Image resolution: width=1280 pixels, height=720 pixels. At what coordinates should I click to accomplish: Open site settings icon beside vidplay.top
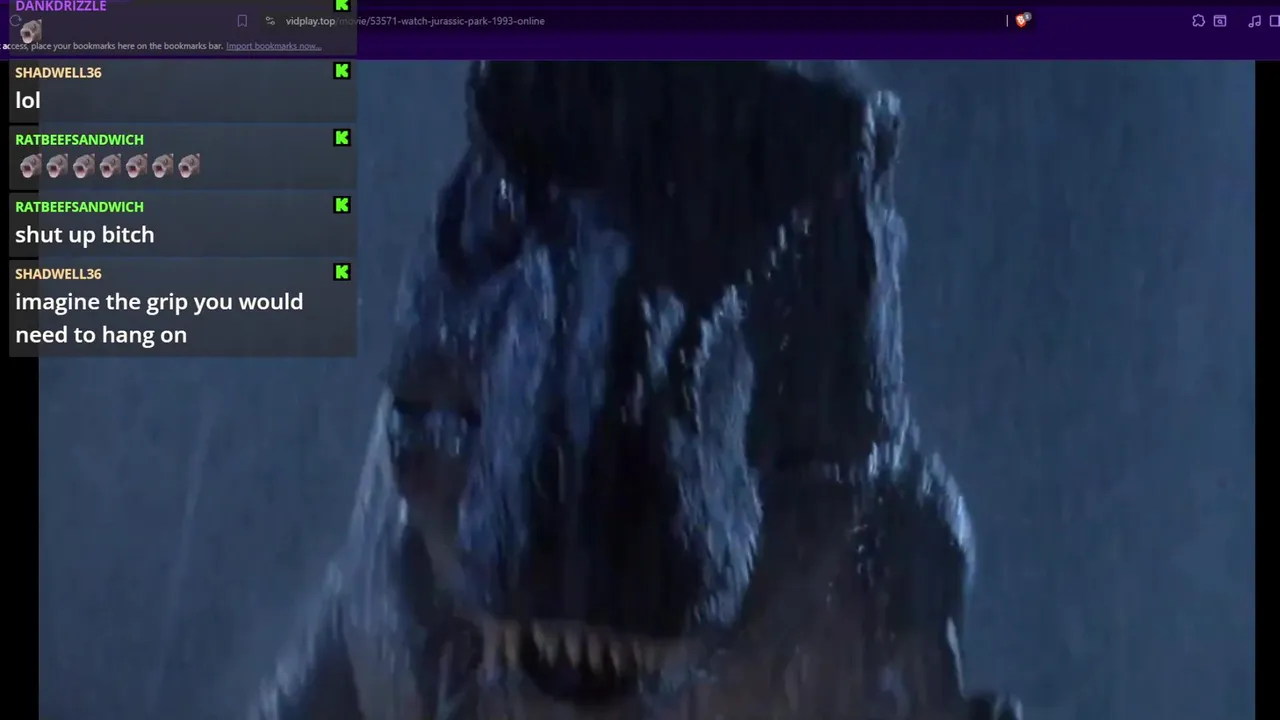(x=270, y=21)
